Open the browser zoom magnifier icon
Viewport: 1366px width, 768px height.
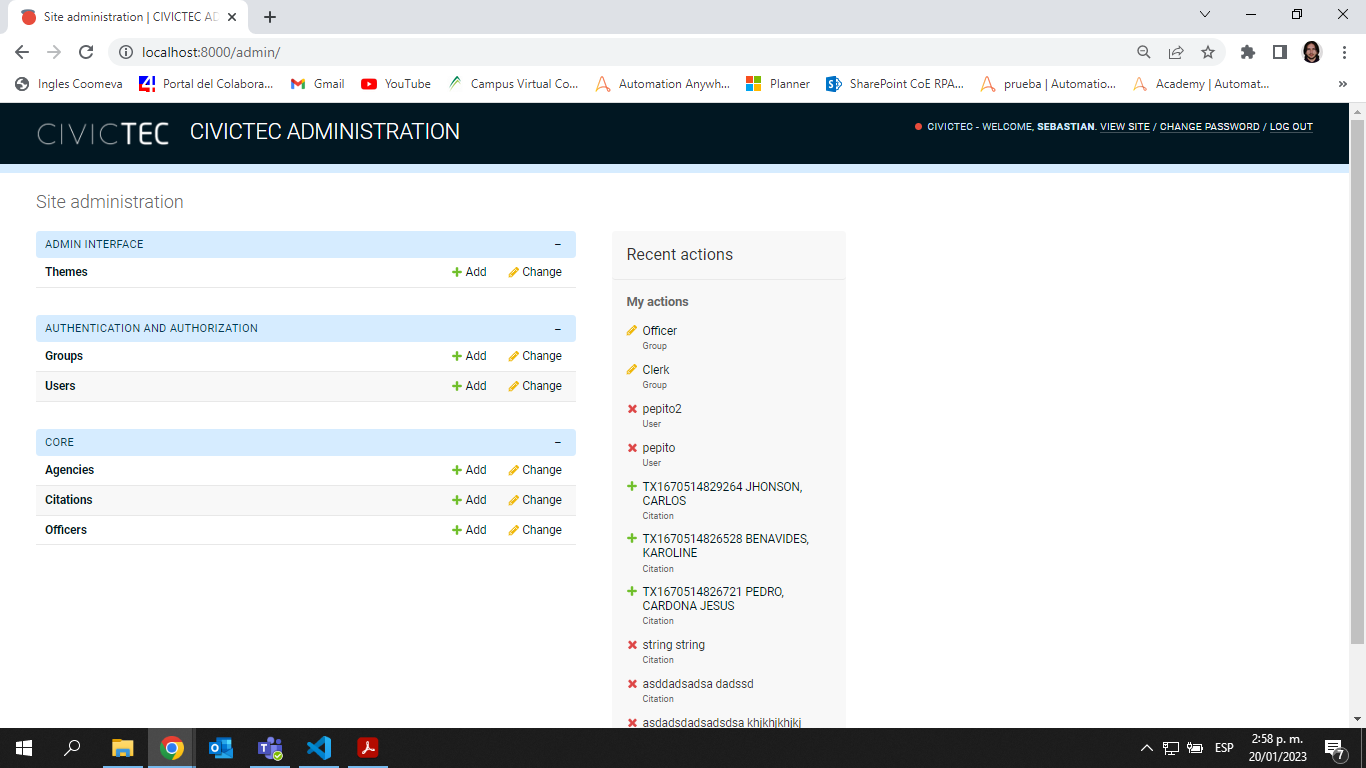click(x=1144, y=52)
